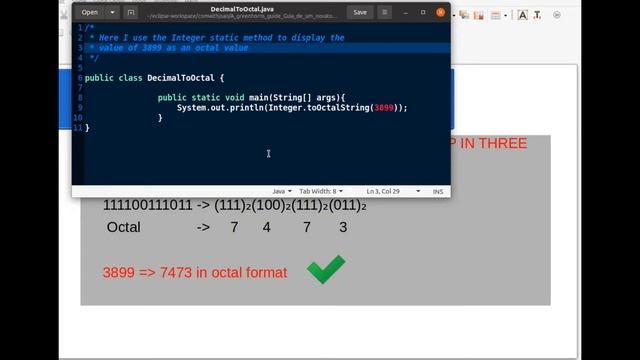Click the text box A icon in background toolbar
The width and height of the screenshot is (640, 360).
coord(522,15)
